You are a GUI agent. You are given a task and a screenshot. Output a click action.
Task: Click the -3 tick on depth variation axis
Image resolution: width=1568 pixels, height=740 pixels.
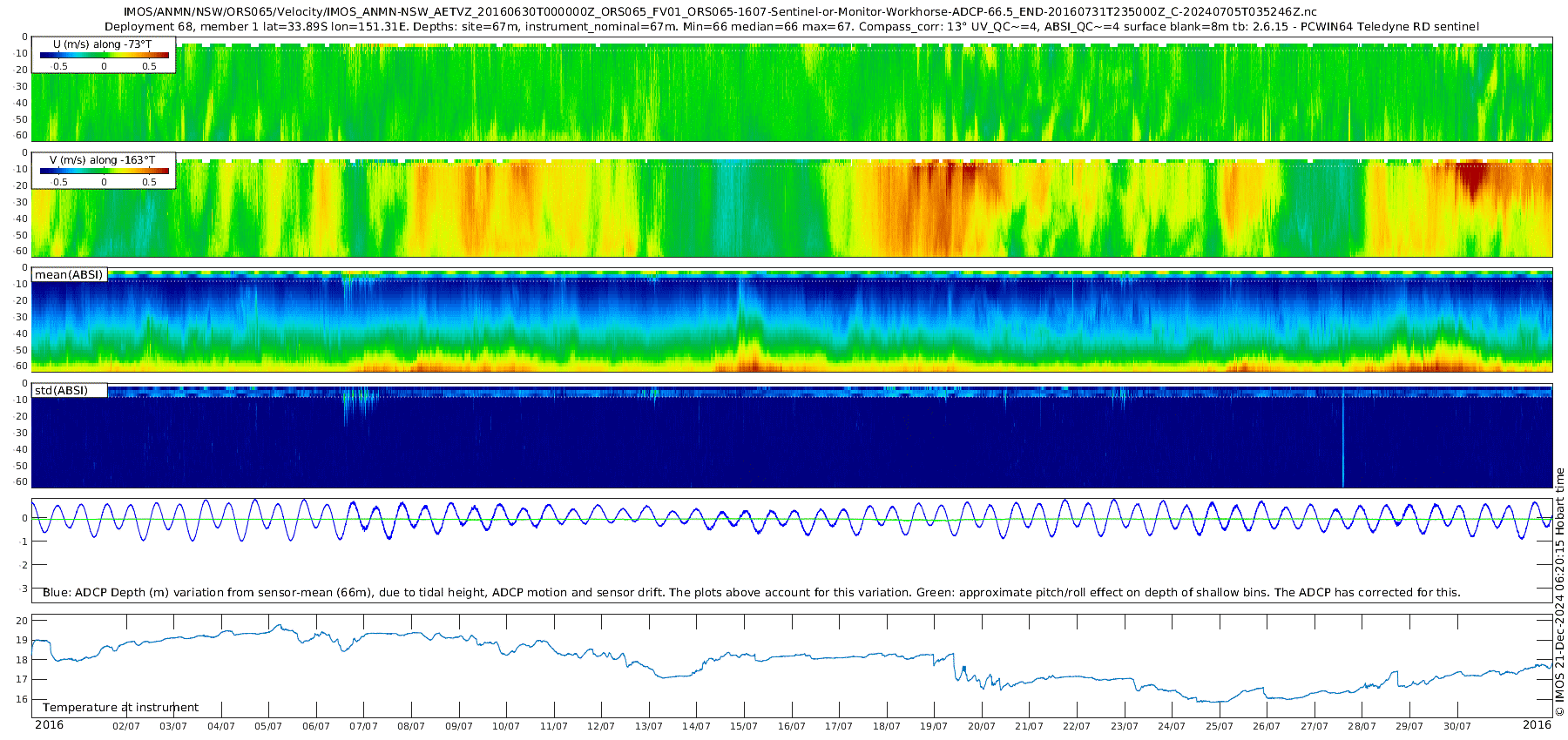[24, 589]
